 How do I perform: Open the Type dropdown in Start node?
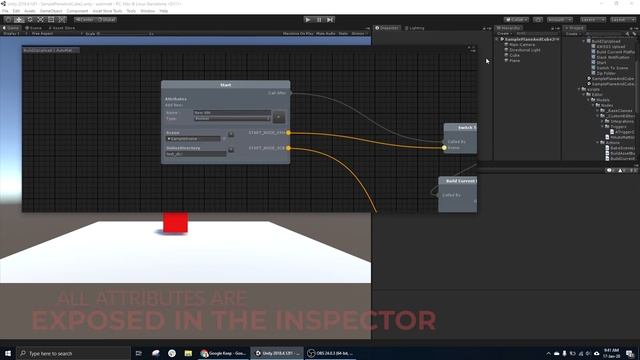pyautogui.click(x=232, y=118)
